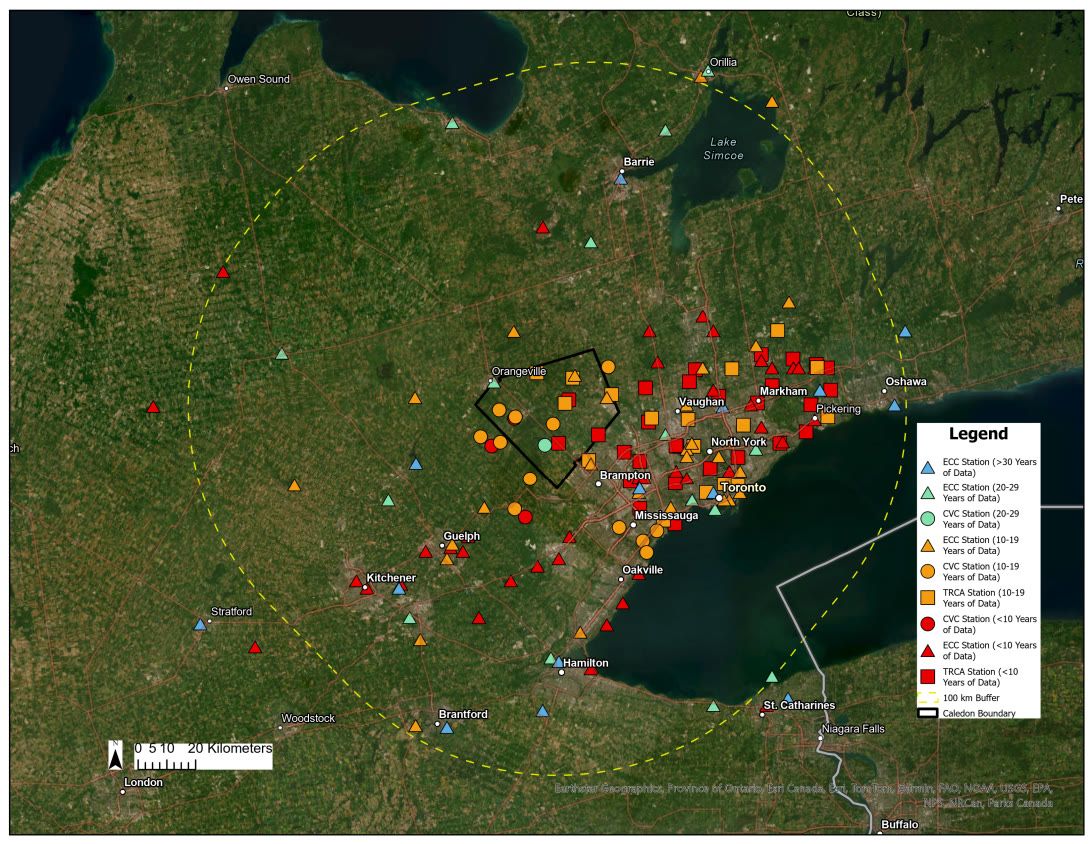Click the red triangle legend symbol
The image size is (1092, 844).
pyautogui.click(x=928, y=650)
